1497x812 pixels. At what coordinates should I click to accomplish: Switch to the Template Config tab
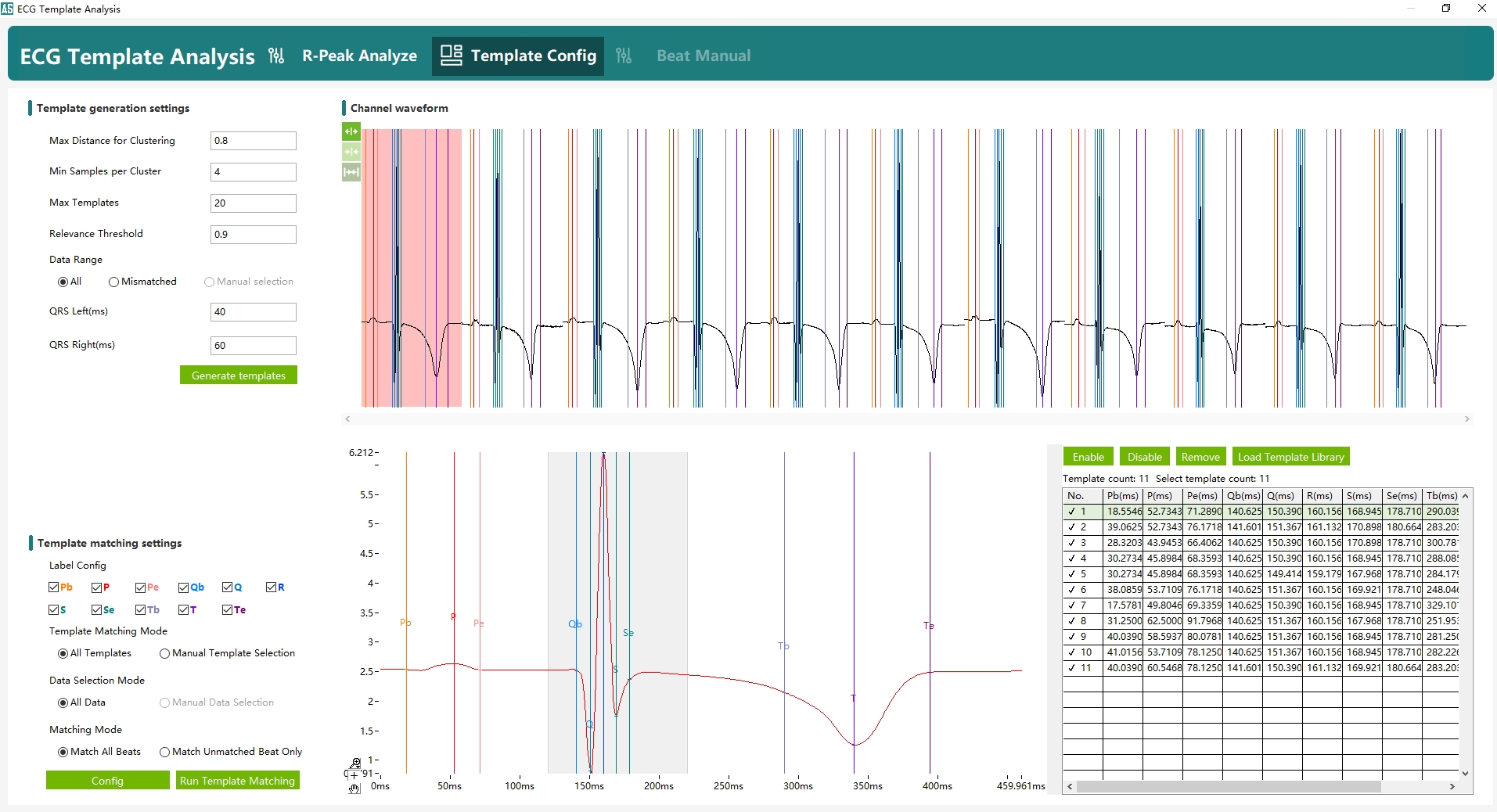tap(518, 56)
